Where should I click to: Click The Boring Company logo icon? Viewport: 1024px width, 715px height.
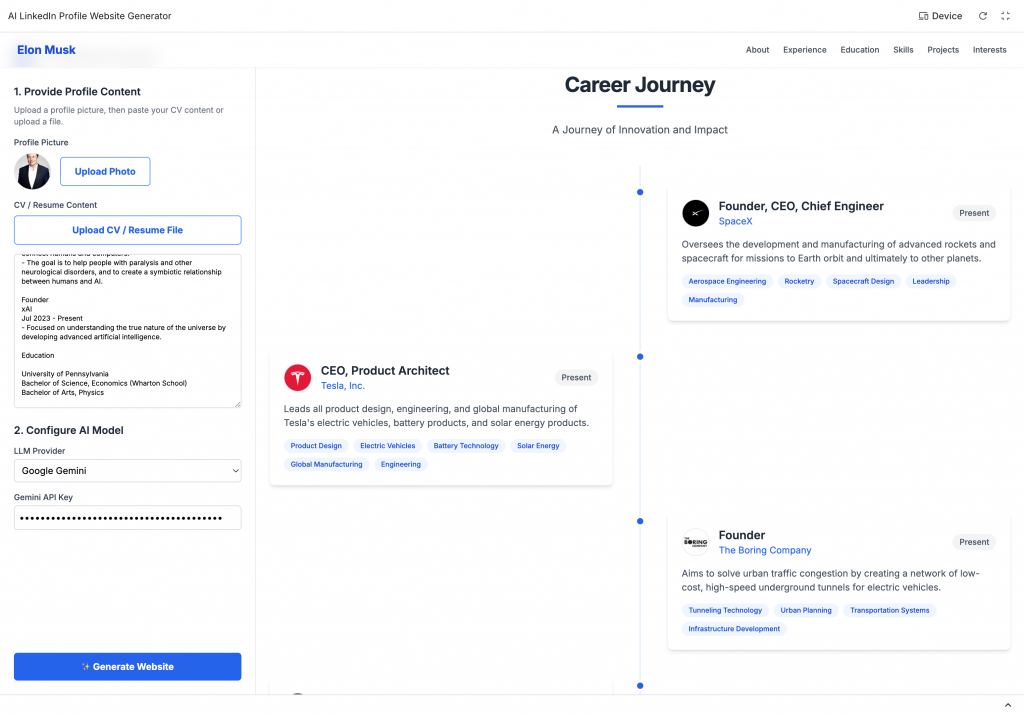point(696,542)
